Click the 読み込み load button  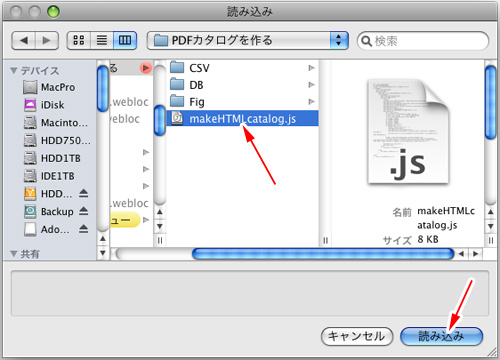point(441,336)
